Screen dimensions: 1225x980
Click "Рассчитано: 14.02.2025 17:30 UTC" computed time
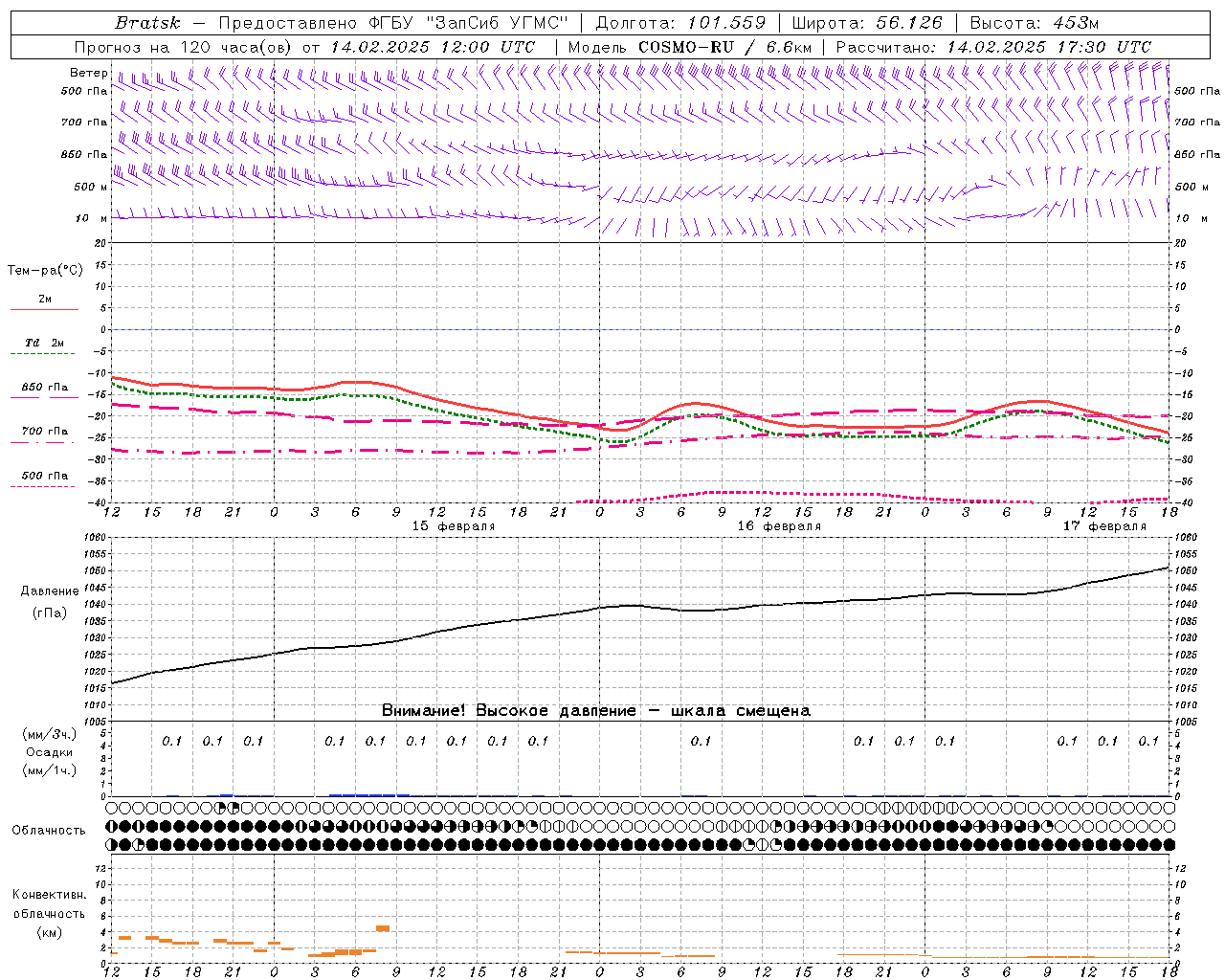(993, 47)
